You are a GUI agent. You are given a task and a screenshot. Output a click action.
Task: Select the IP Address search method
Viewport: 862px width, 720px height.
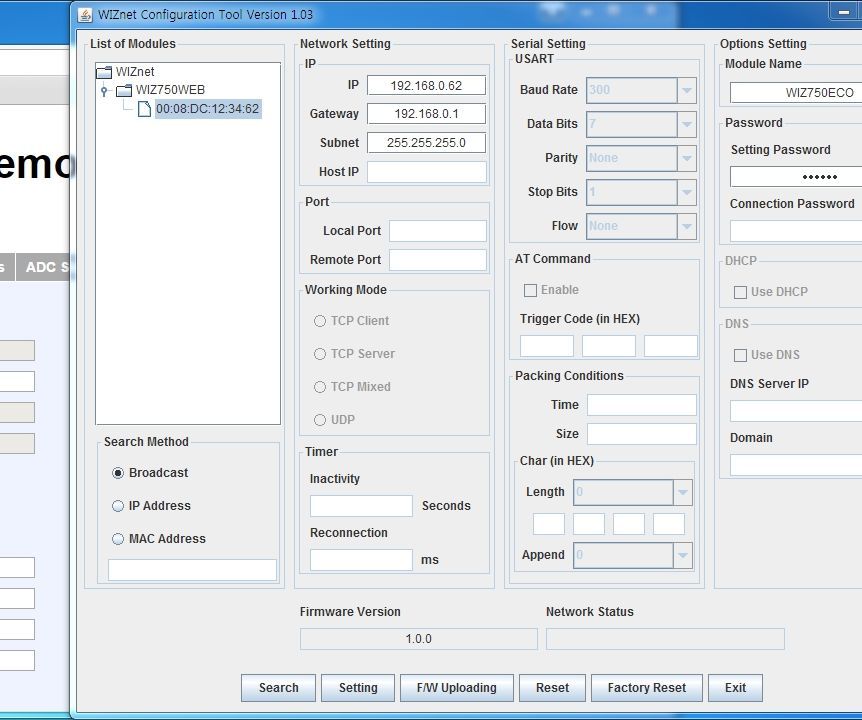coord(118,505)
